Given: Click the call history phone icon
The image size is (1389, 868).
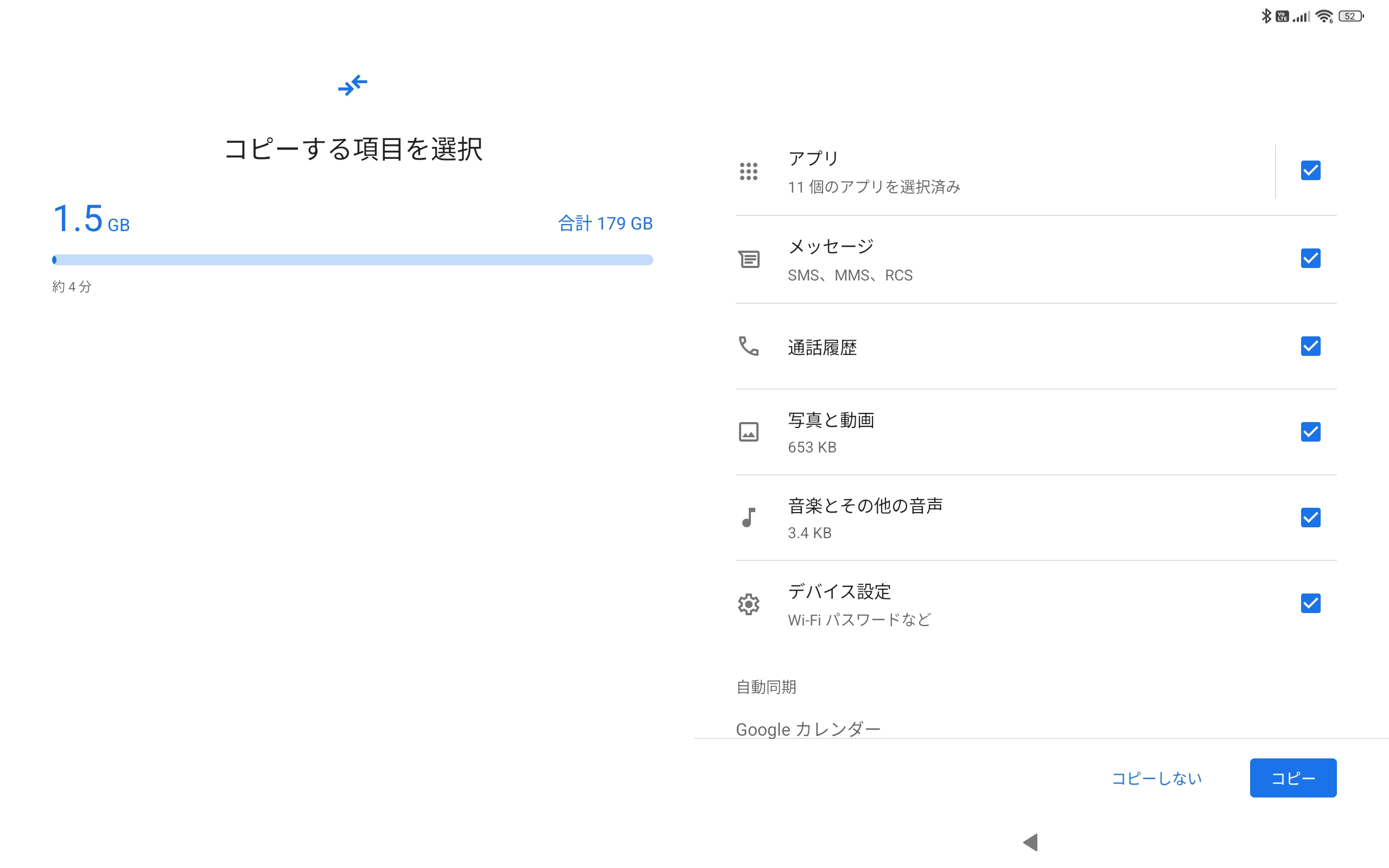Looking at the screenshot, I should coord(748,346).
